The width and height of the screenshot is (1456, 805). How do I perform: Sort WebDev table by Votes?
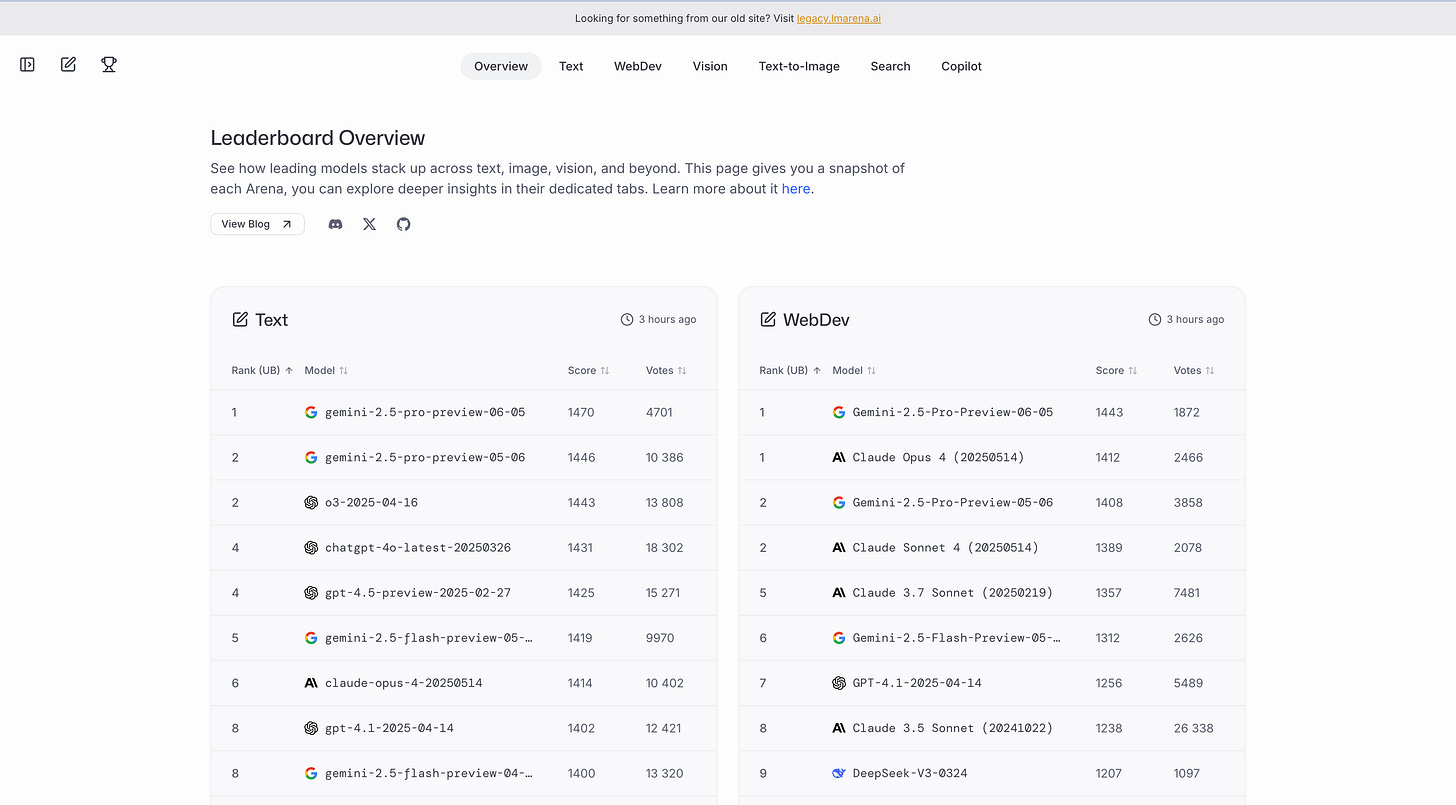1195,370
